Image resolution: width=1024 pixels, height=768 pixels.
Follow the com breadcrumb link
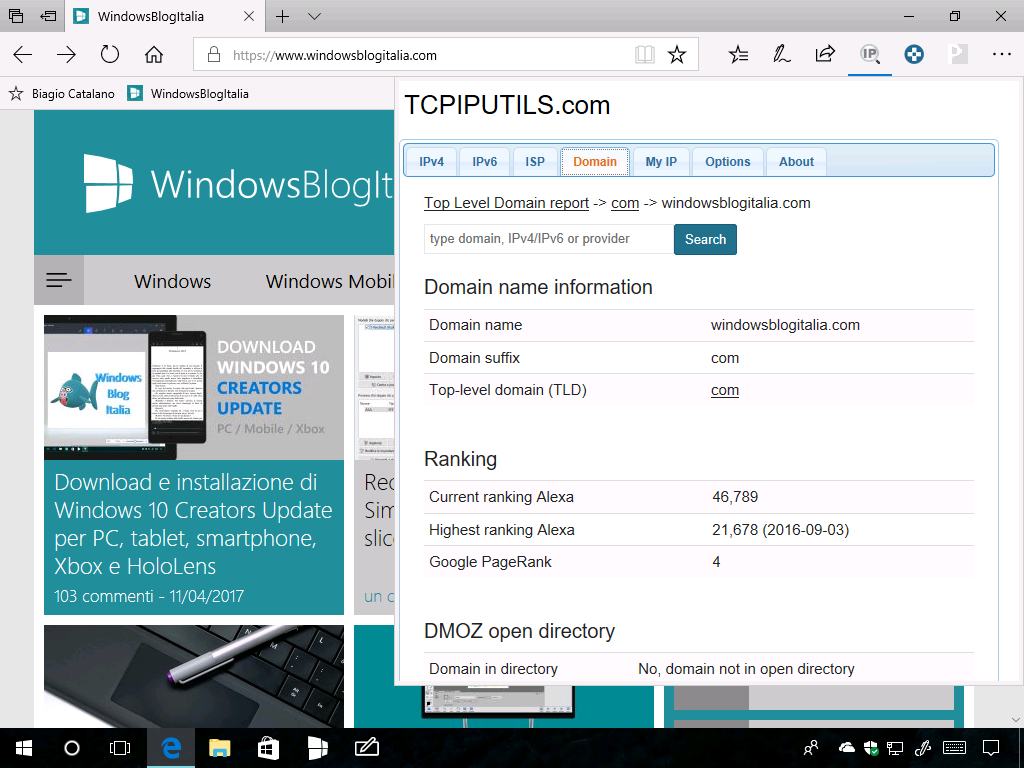pyautogui.click(x=625, y=203)
